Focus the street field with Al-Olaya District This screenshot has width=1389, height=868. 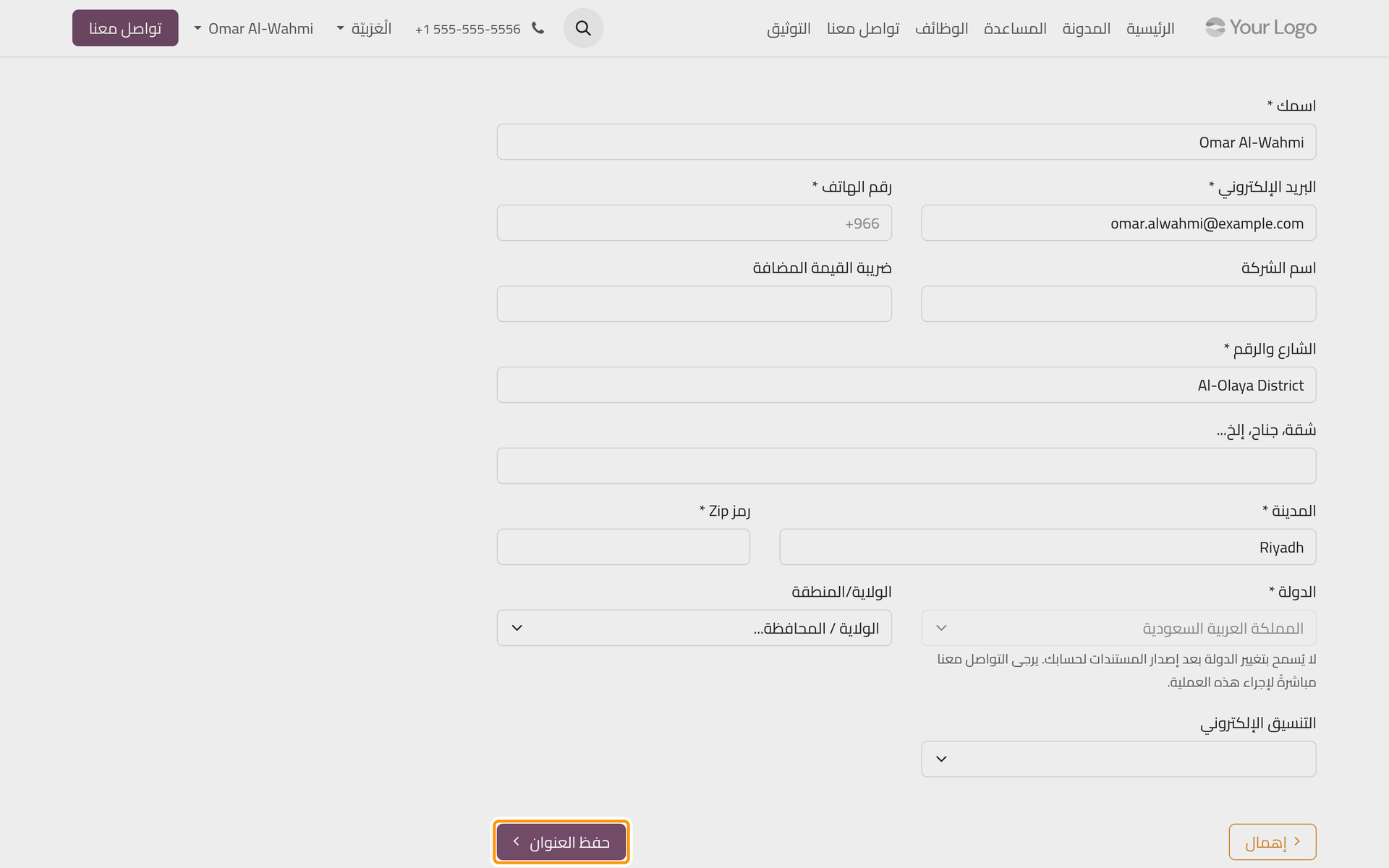[906, 385]
